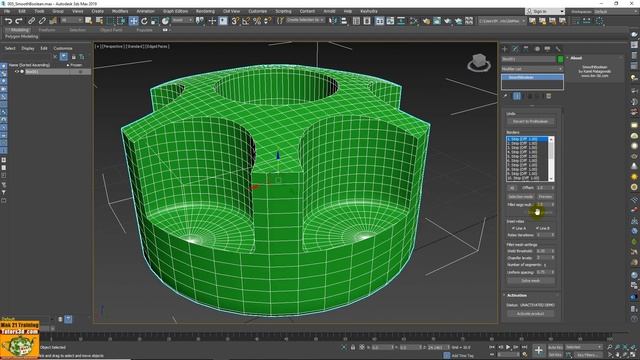Click the Play Animation button

508,347
